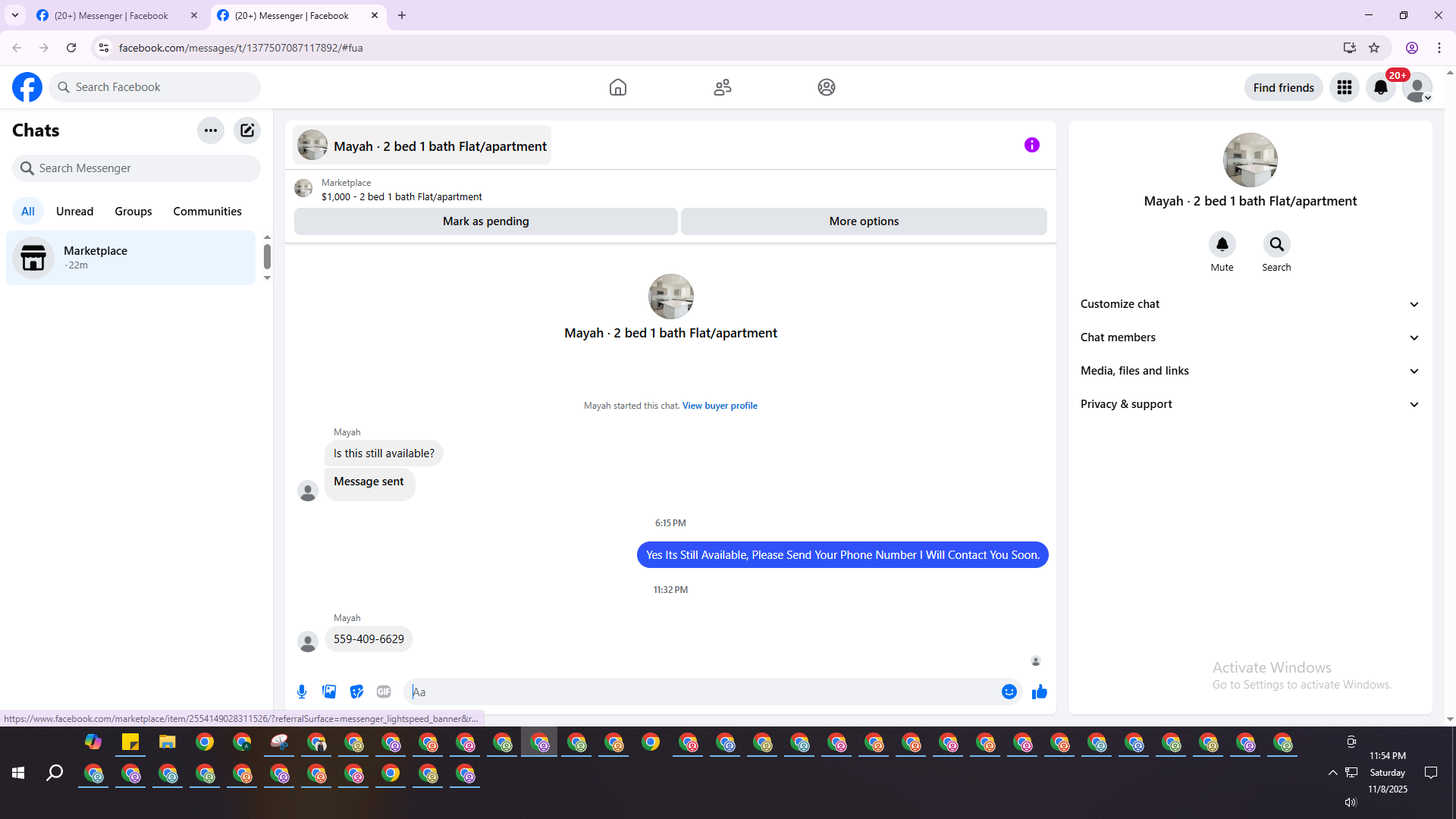Mute this conversation
The width and height of the screenshot is (1456, 819).
click(x=1222, y=245)
